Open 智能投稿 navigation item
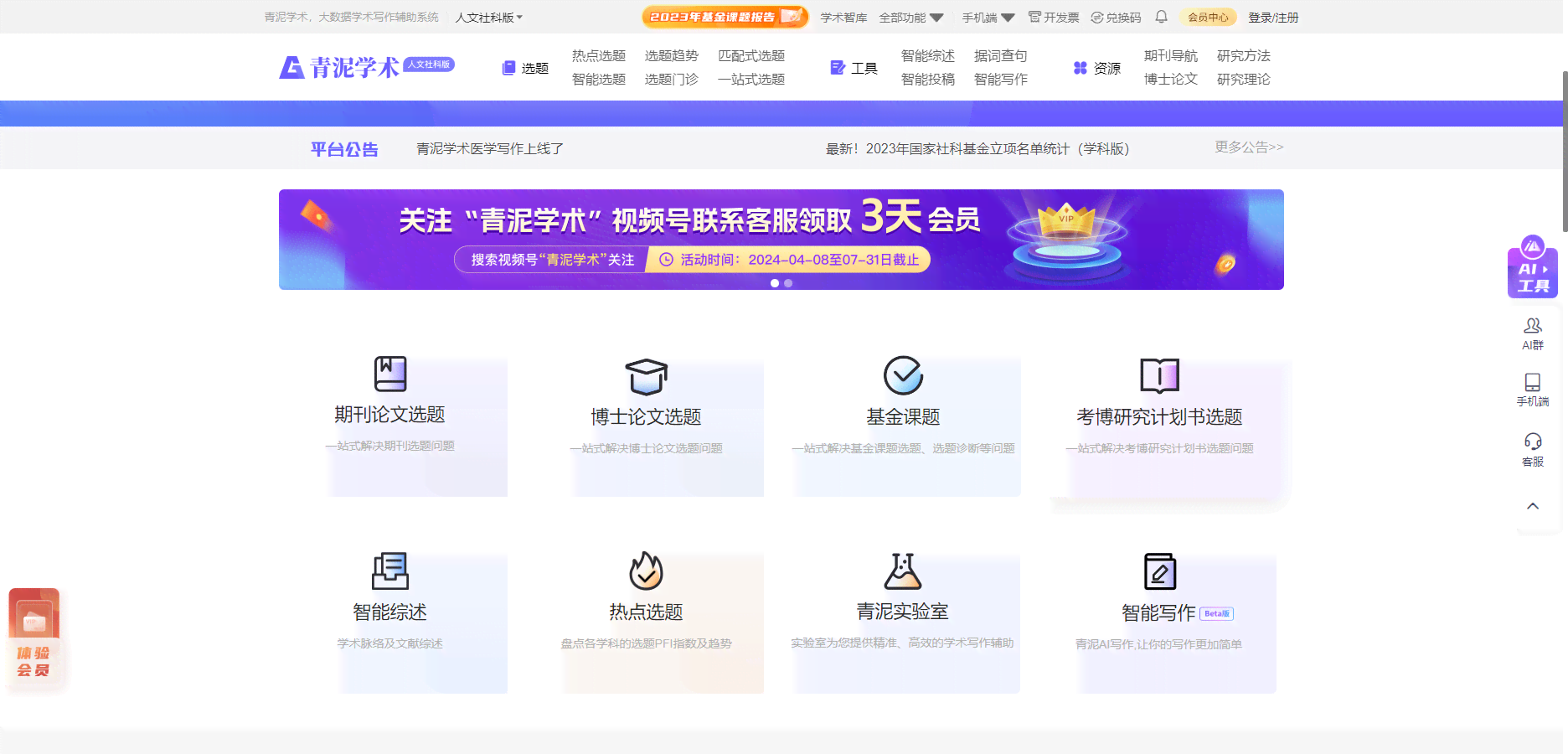Screen dimensions: 1568x754 pyautogui.click(x=928, y=80)
